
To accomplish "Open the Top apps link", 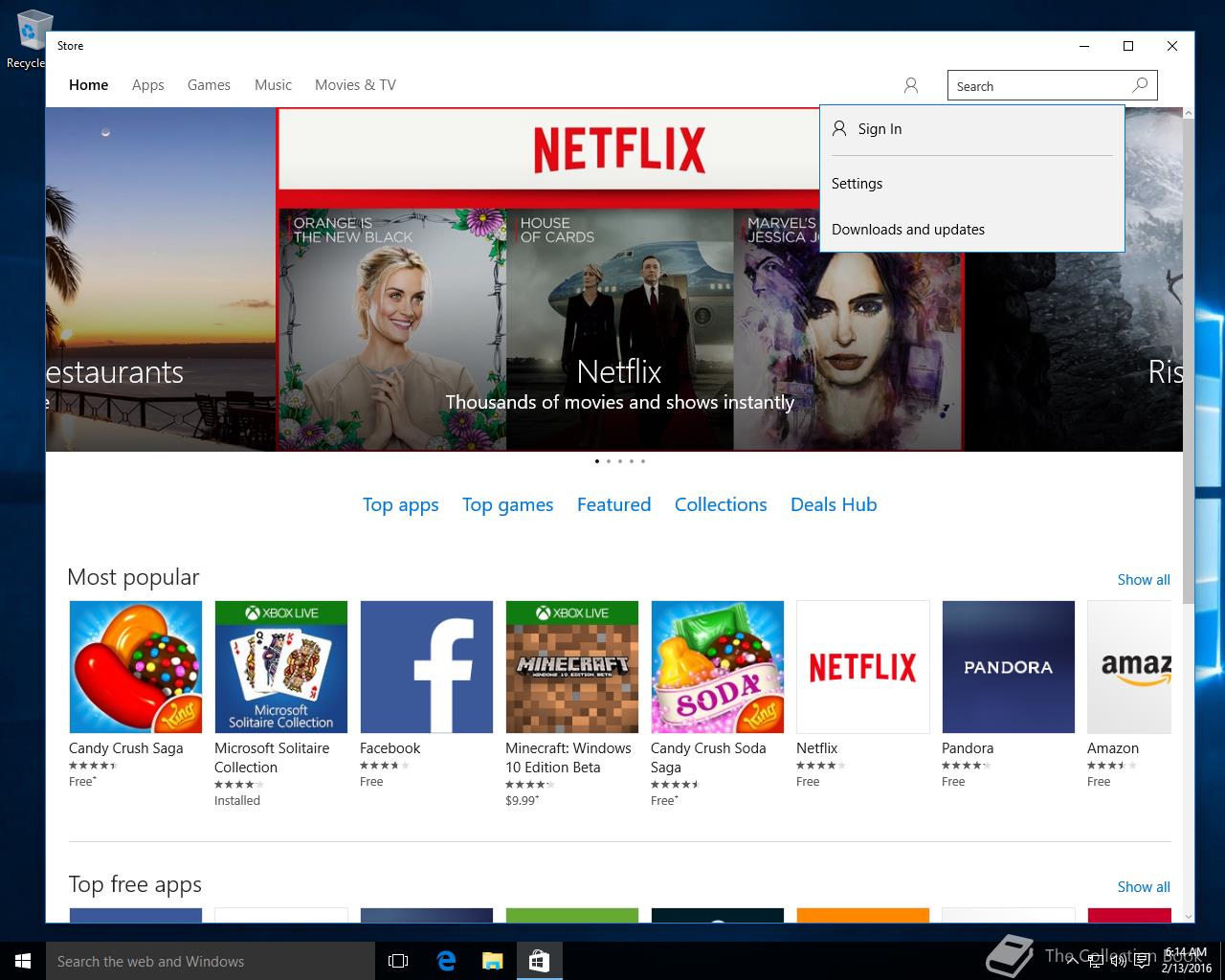I will pyautogui.click(x=400, y=505).
